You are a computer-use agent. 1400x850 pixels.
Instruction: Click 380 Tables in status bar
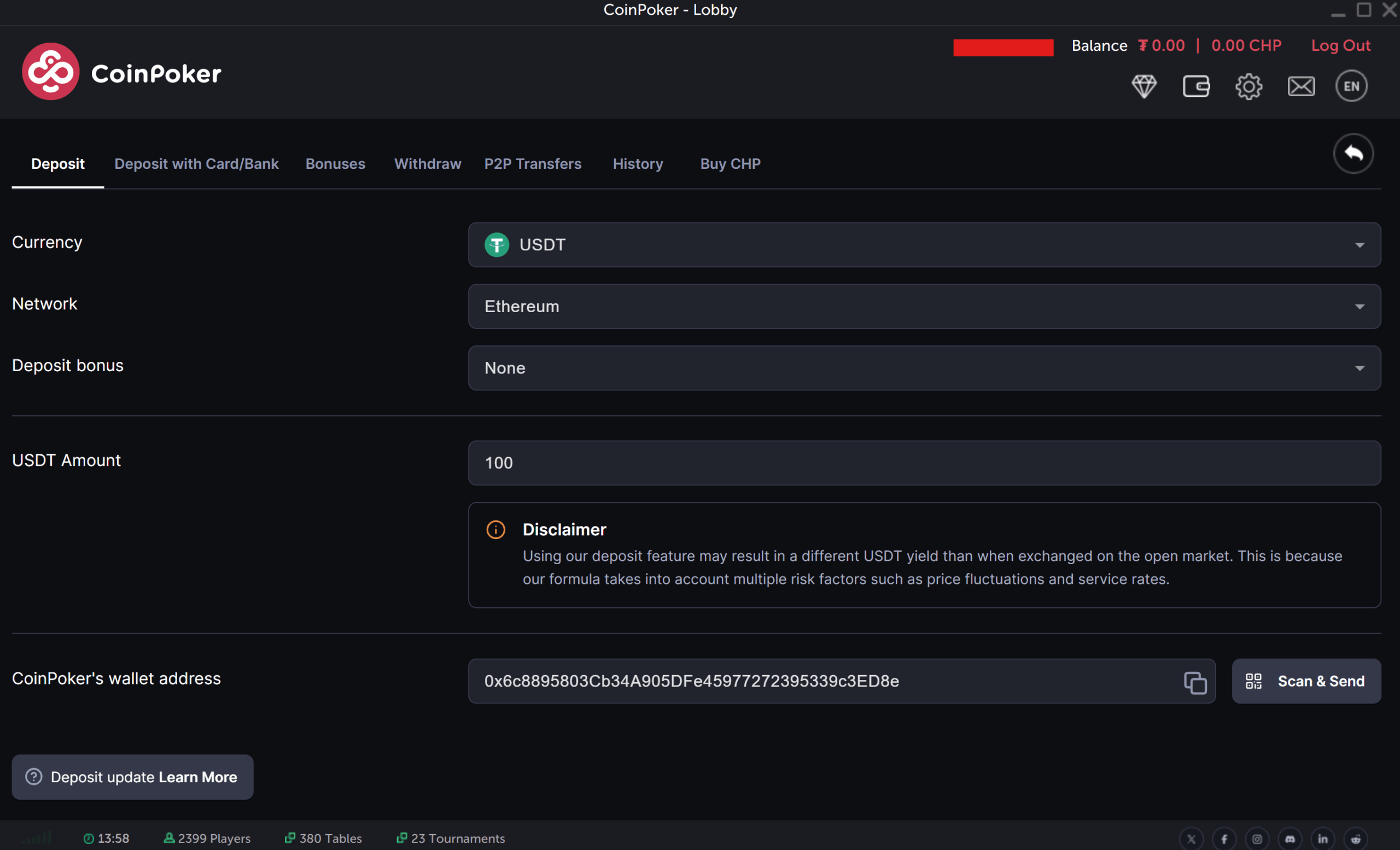coord(323,838)
